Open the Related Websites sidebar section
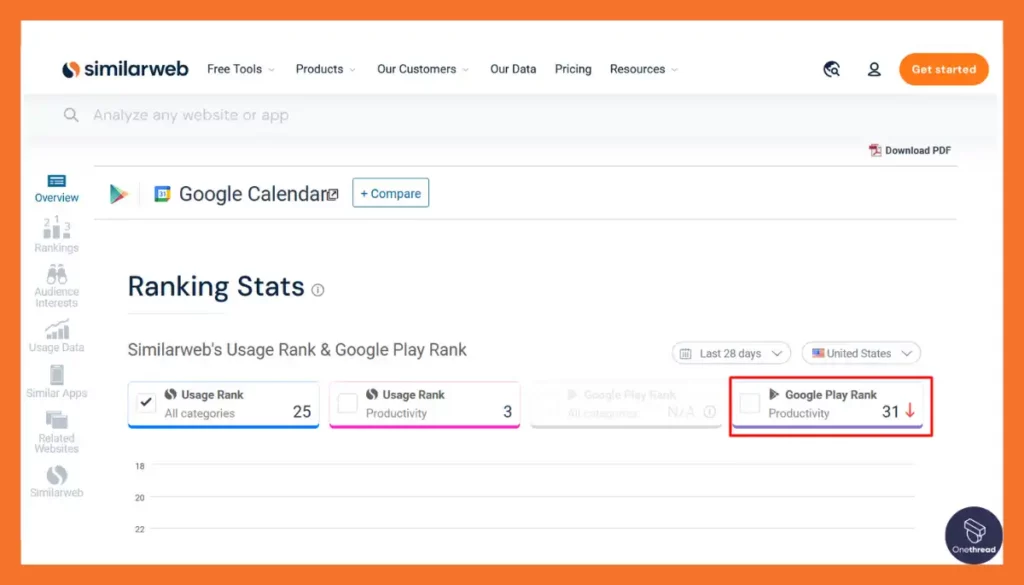 pyautogui.click(x=56, y=431)
